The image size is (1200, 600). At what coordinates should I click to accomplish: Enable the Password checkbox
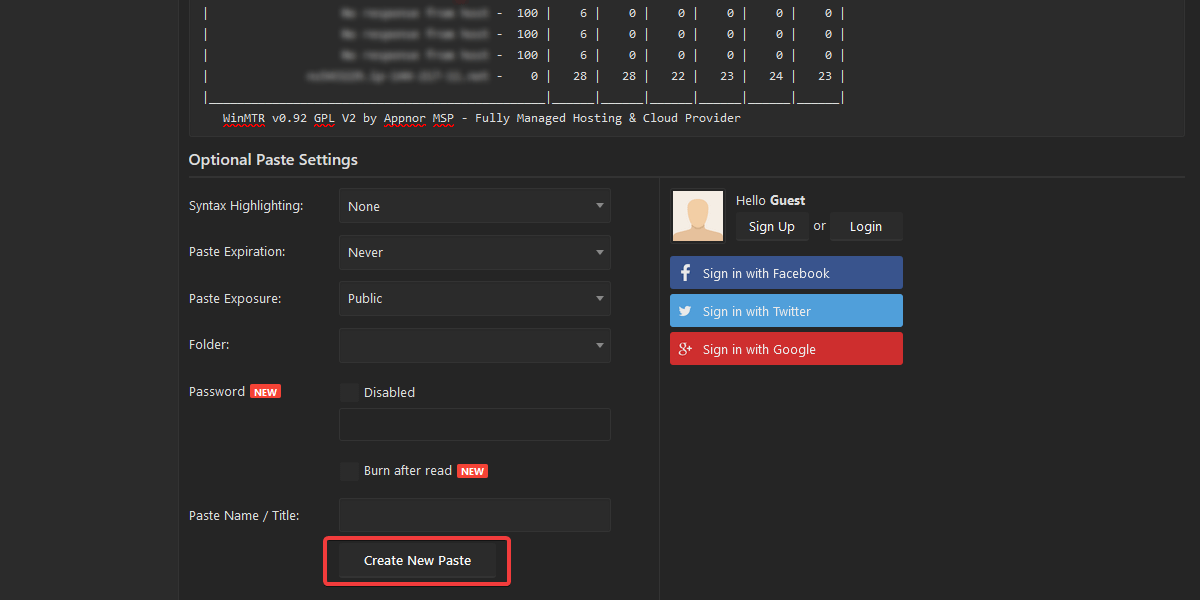349,393
